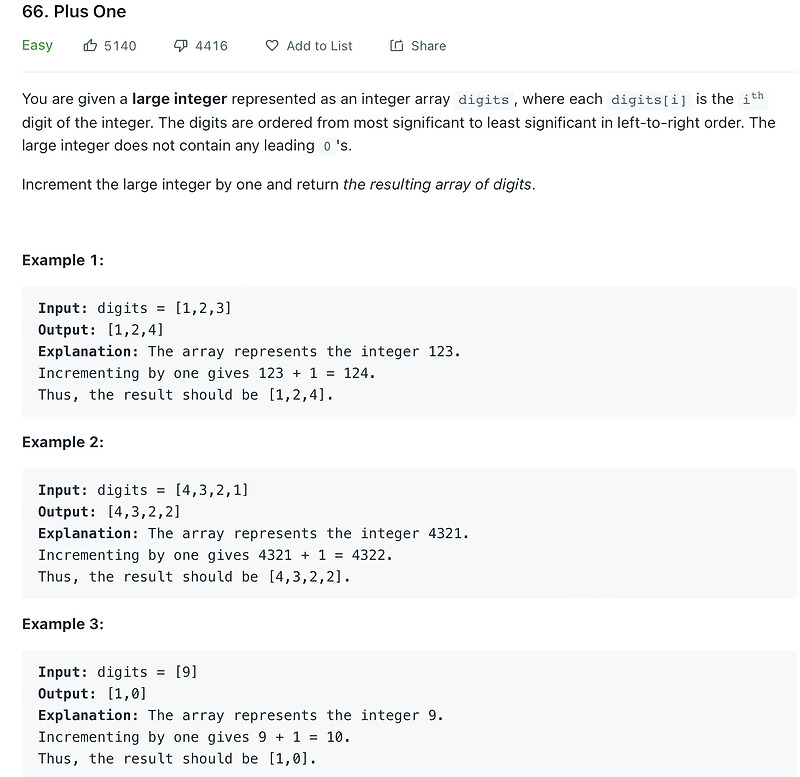The height and width of the screenshot is (777, 800).
Task: Click the inline 0 code tag
Action: point(326,147)
